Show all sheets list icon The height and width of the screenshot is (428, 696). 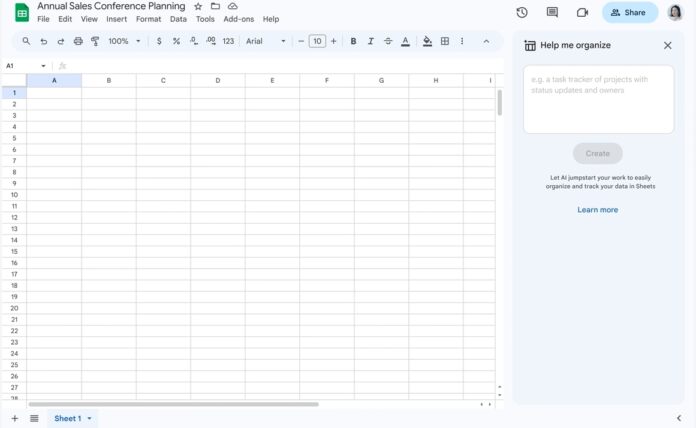point(34,418)
